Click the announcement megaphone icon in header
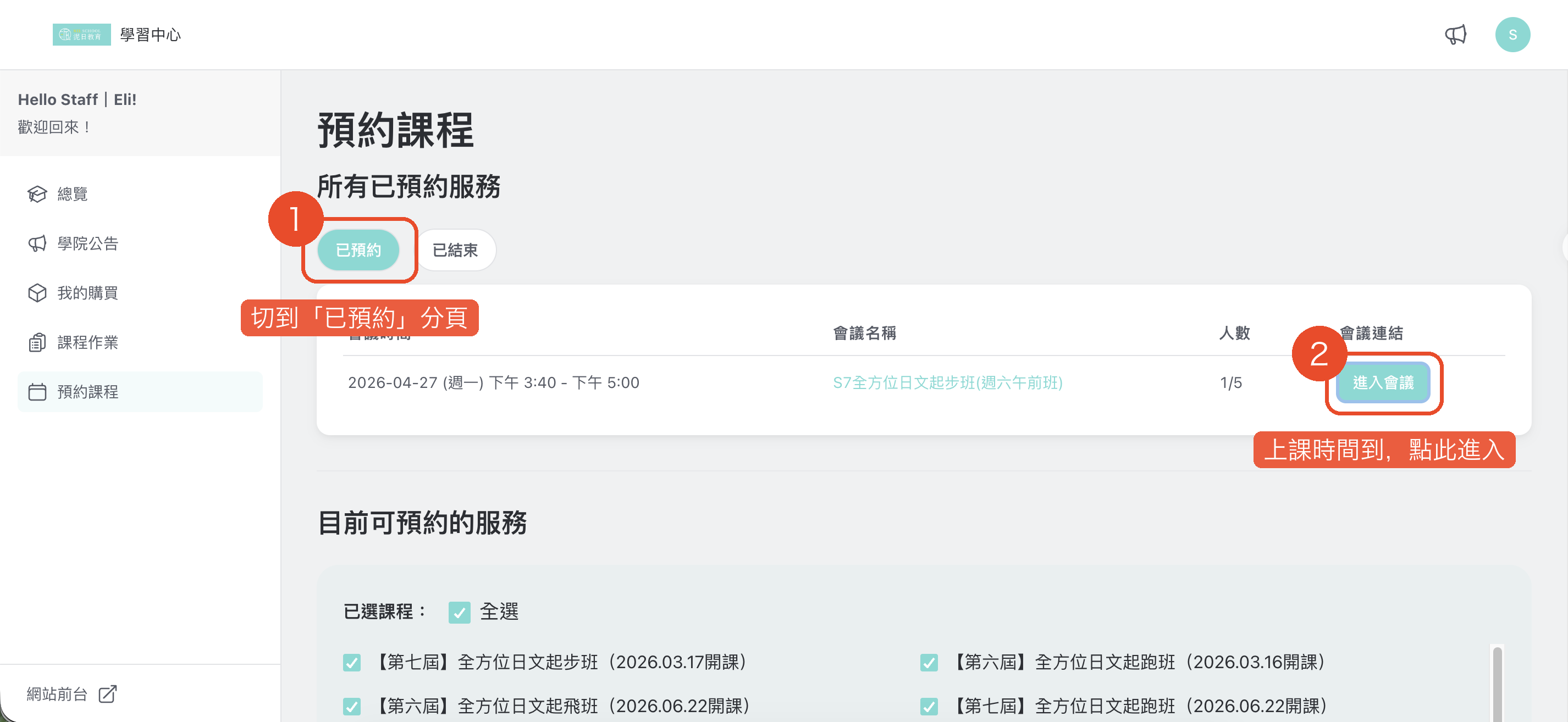 coord(1455,35)
